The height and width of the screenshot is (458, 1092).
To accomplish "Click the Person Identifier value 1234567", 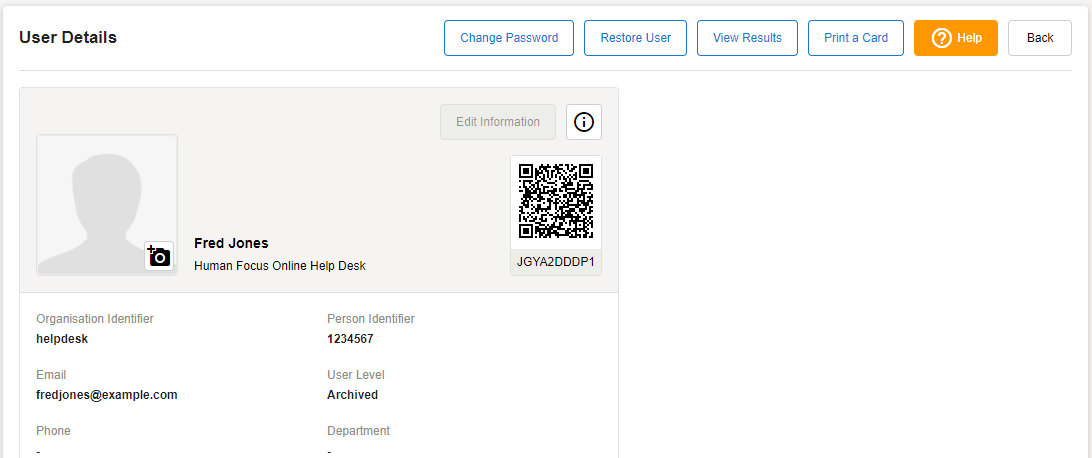I will click(x=350, y=339).
